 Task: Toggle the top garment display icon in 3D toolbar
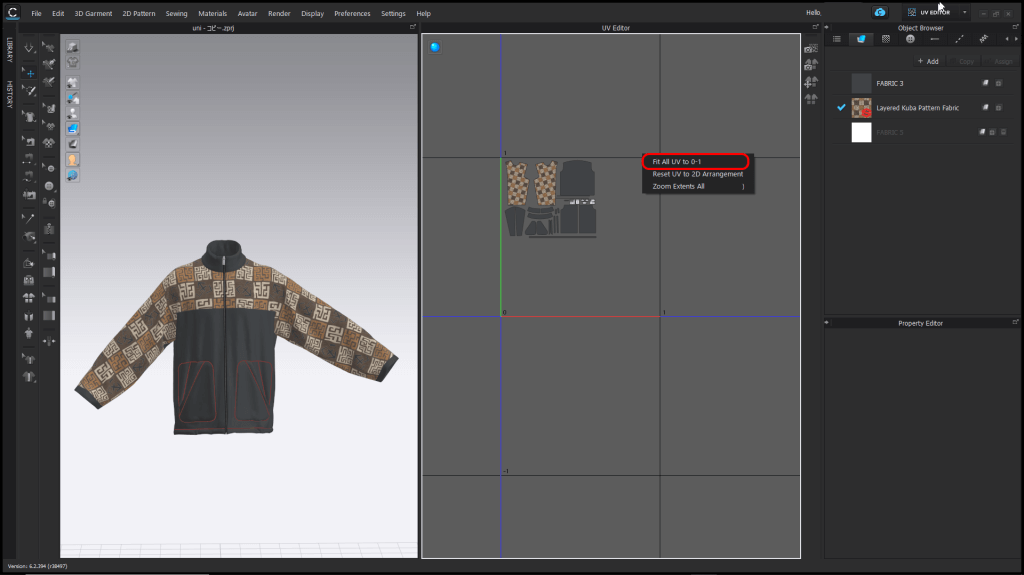(x=72, y=47)
